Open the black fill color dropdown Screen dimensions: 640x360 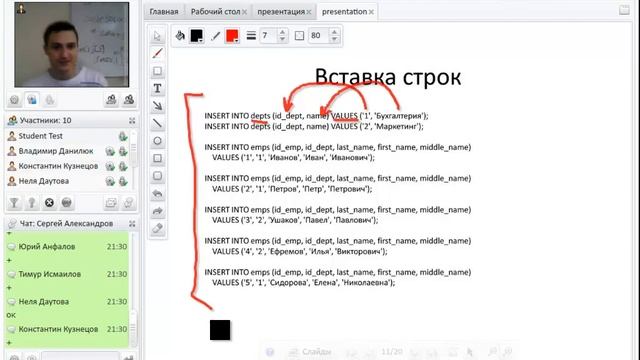pos(197,36)
